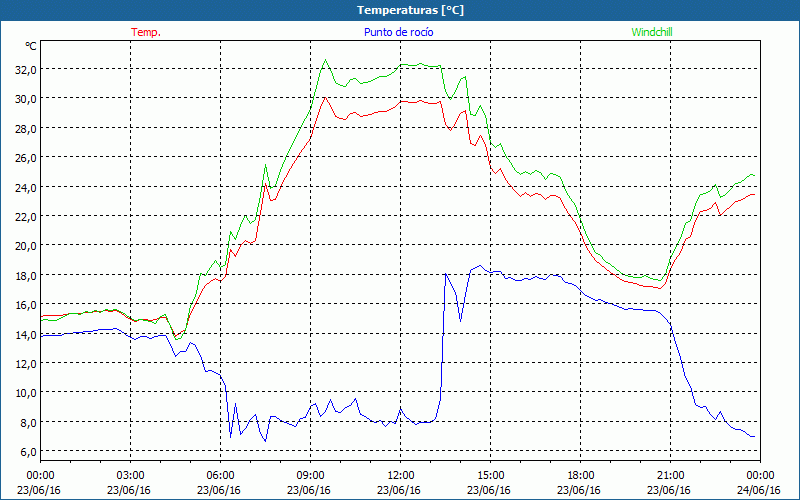Click the '18:00' time axis label

click(581, 476)
